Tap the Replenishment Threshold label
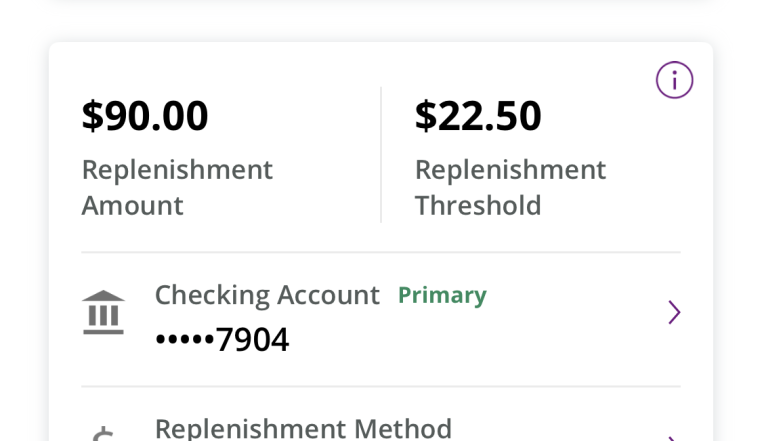The height and width of the screenshot is (441, 762). [510, 187]
